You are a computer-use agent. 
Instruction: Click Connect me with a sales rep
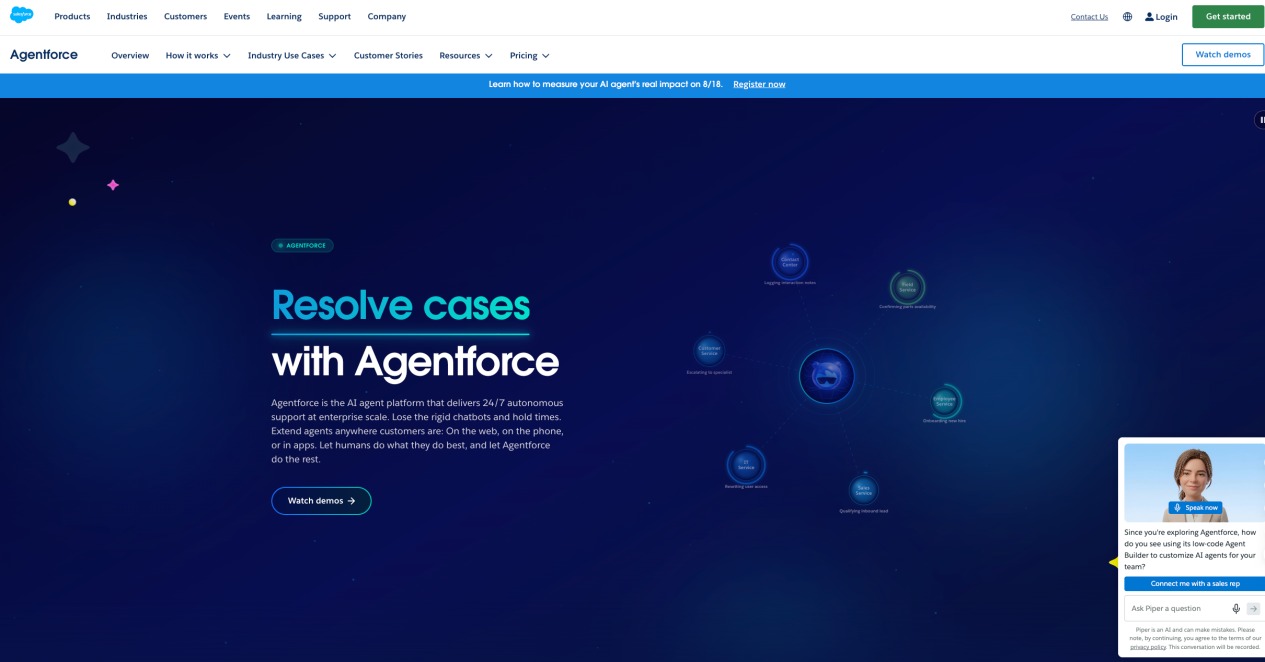[x=1194, y=583]
